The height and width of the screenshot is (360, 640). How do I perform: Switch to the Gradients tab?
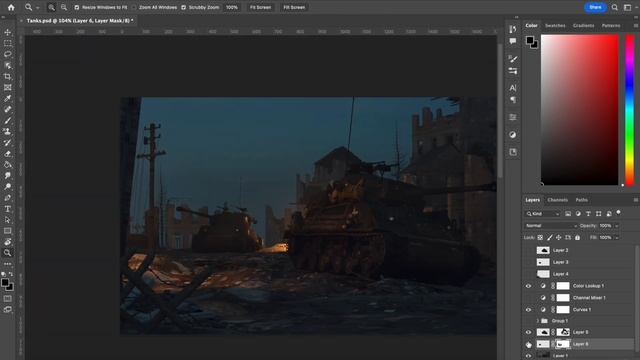tap(583, 25)
